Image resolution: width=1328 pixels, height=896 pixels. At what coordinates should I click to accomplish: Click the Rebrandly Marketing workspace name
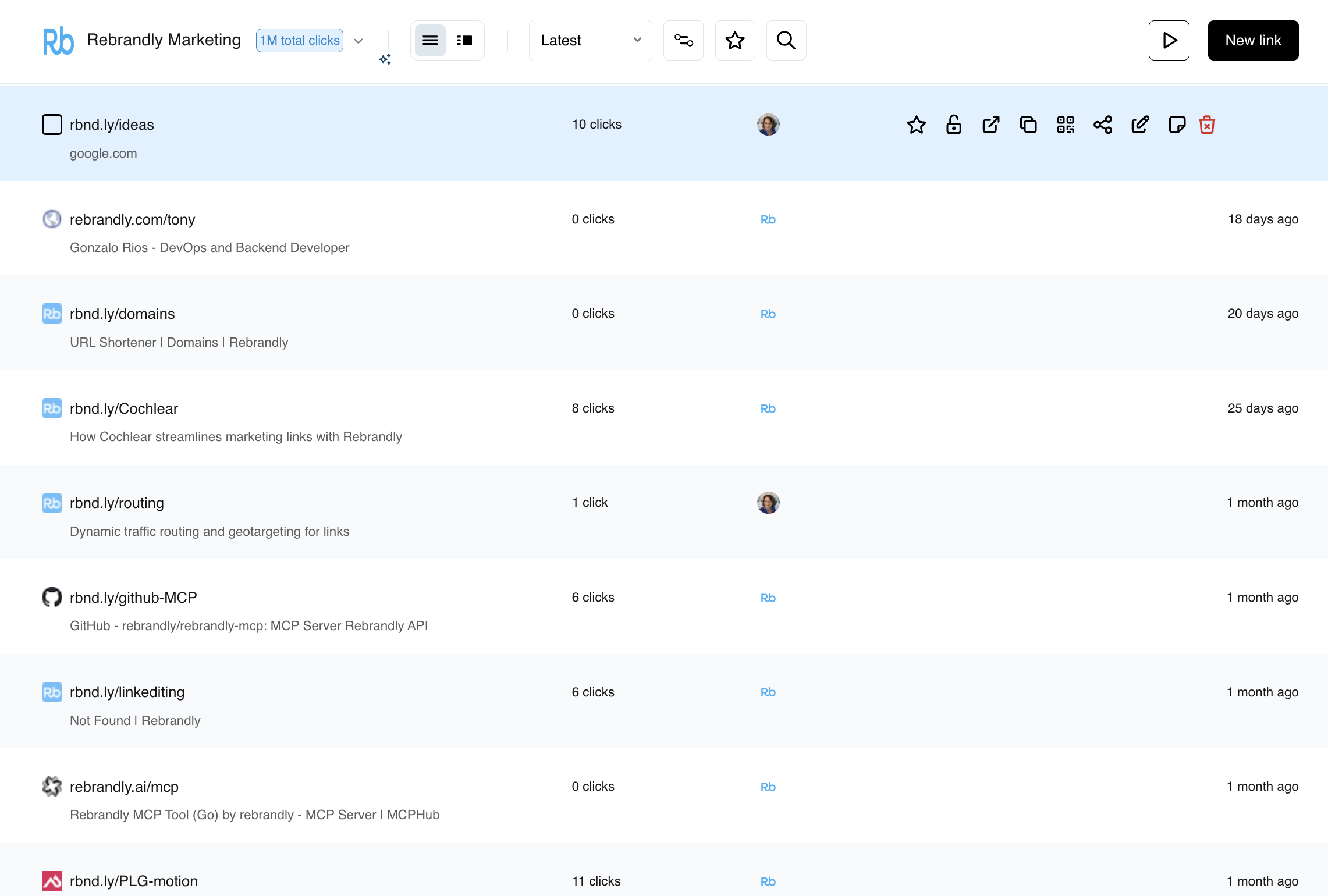164,40
